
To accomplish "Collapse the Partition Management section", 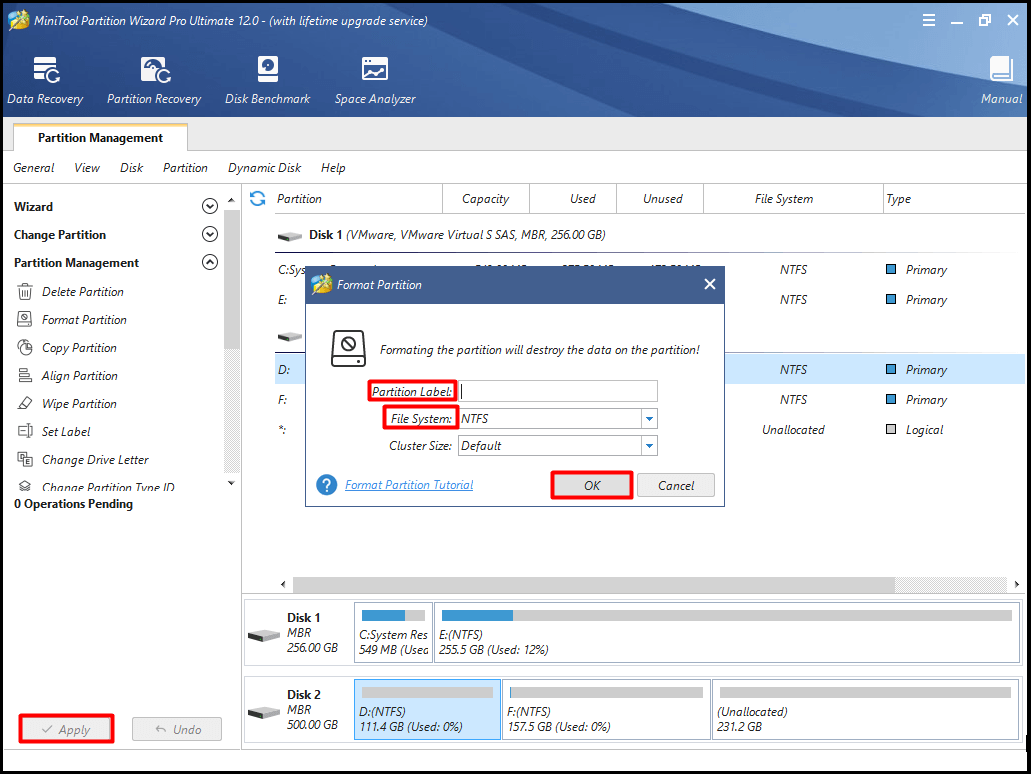I will pos(210,262).
